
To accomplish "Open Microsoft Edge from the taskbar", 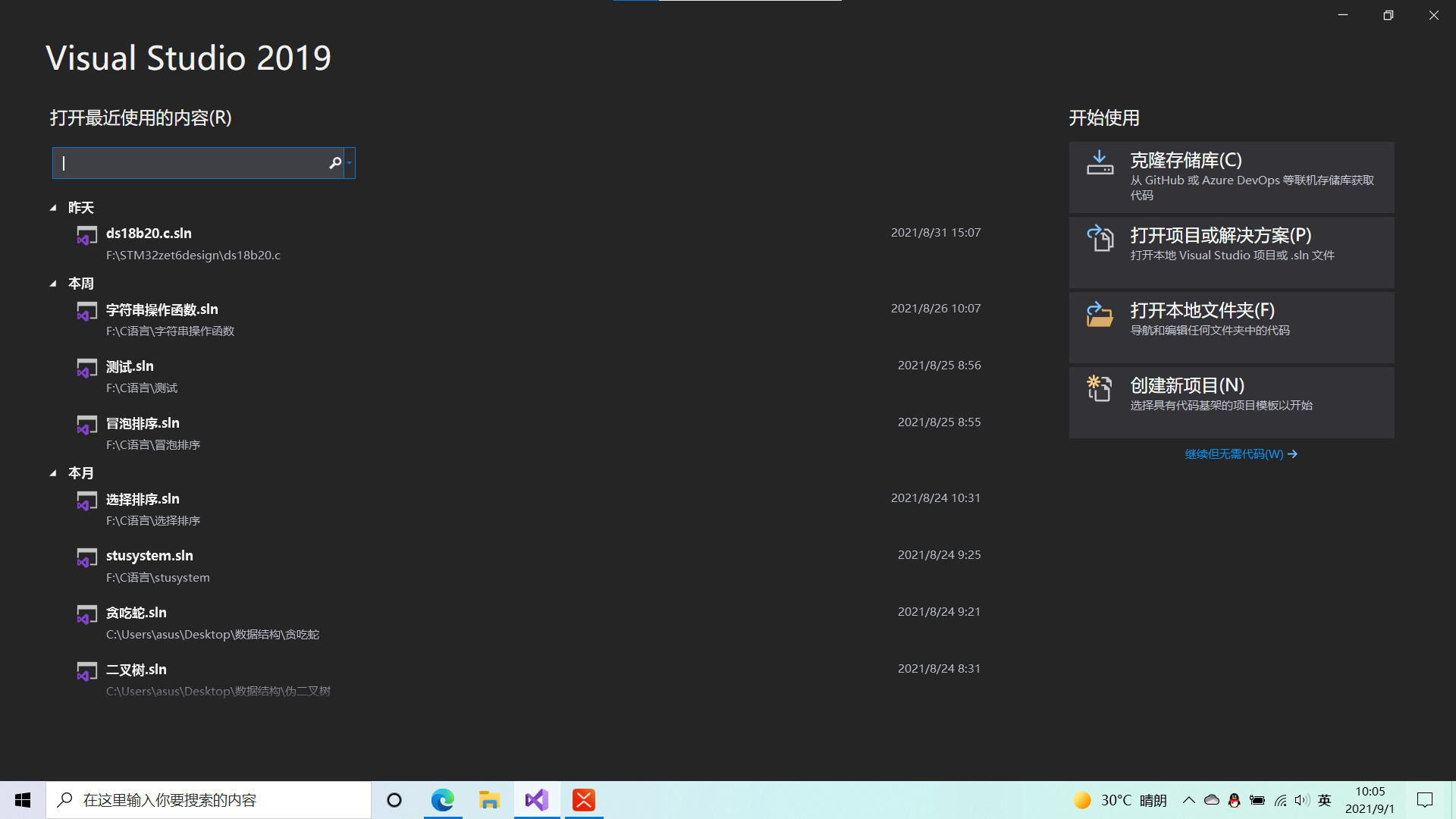I will click(x=443, y=800).
